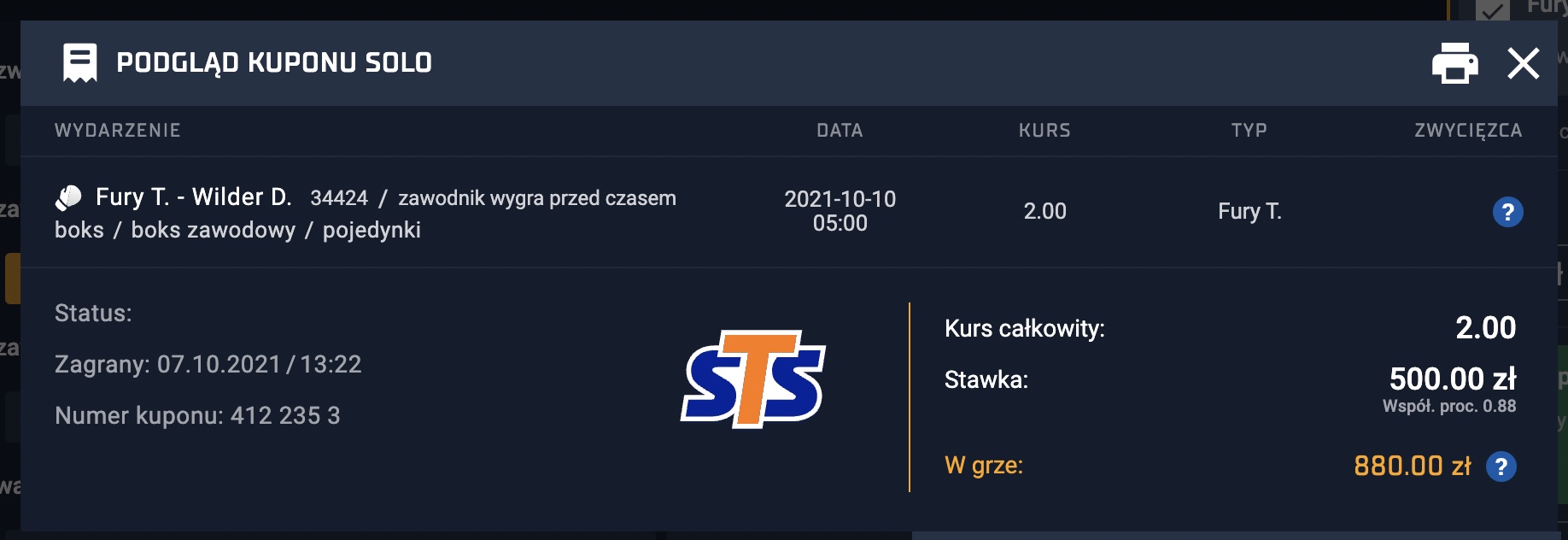
Task: Click the Fury T. bet type value
Action: click(1249, 211)
